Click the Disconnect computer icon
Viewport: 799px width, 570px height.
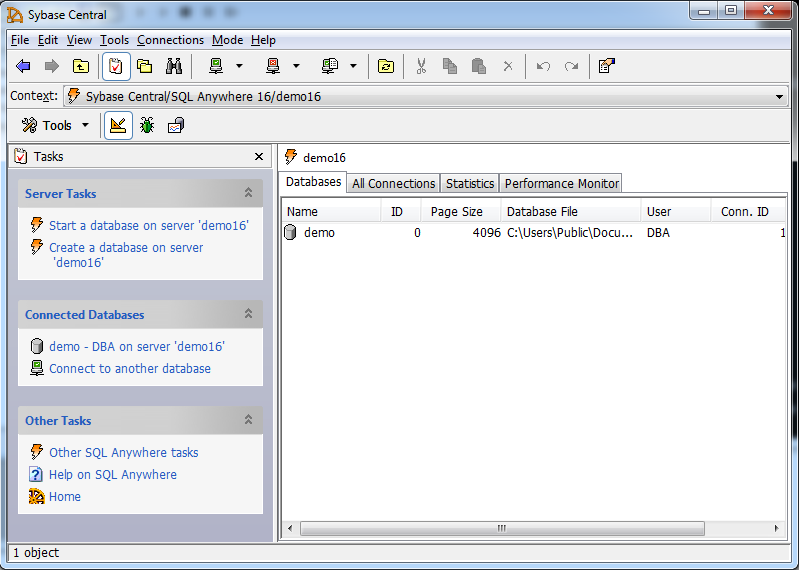pyautogui.click(x=273, y=66)
